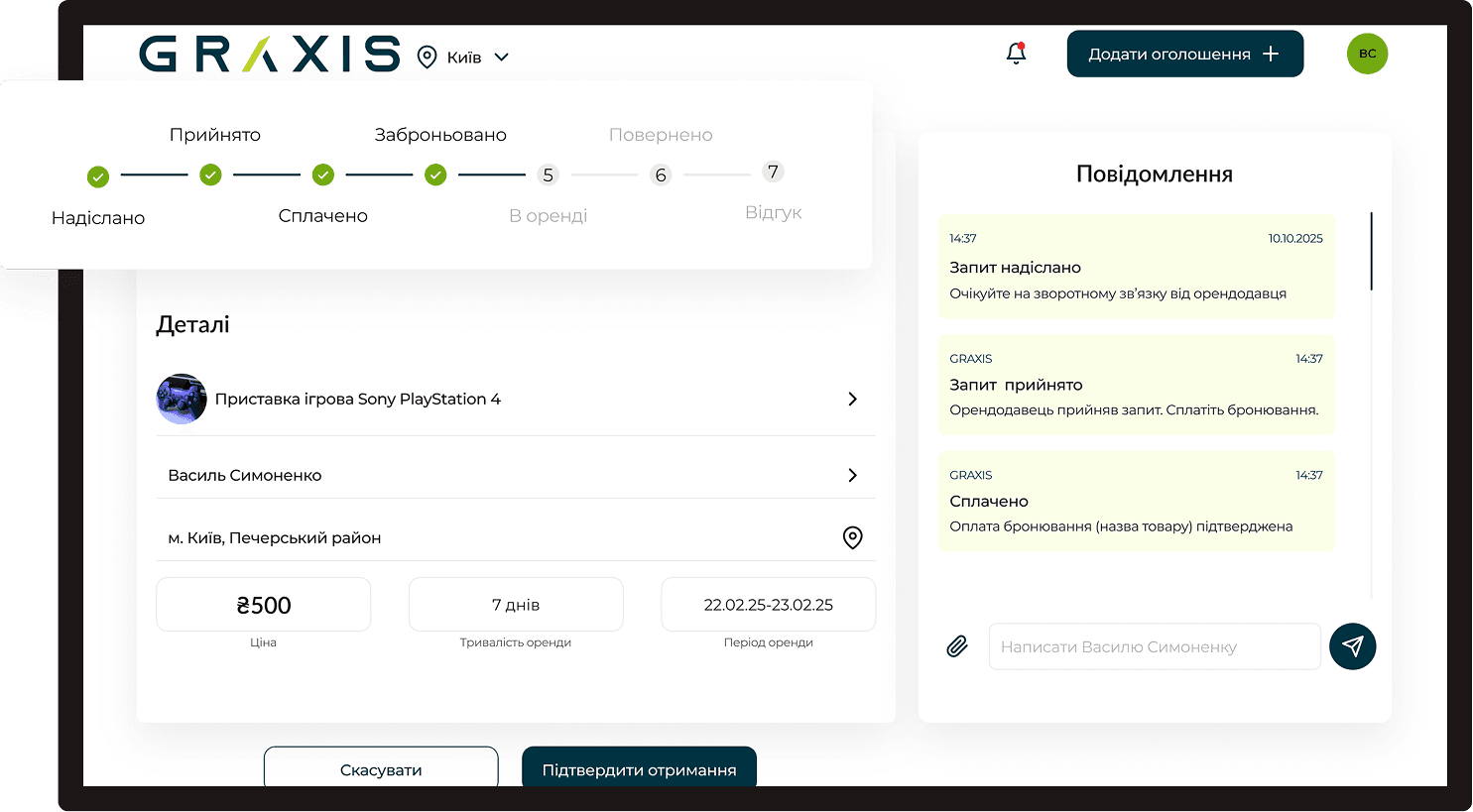
Task: Open the notifications bell
Action: tap(1016, 54)
